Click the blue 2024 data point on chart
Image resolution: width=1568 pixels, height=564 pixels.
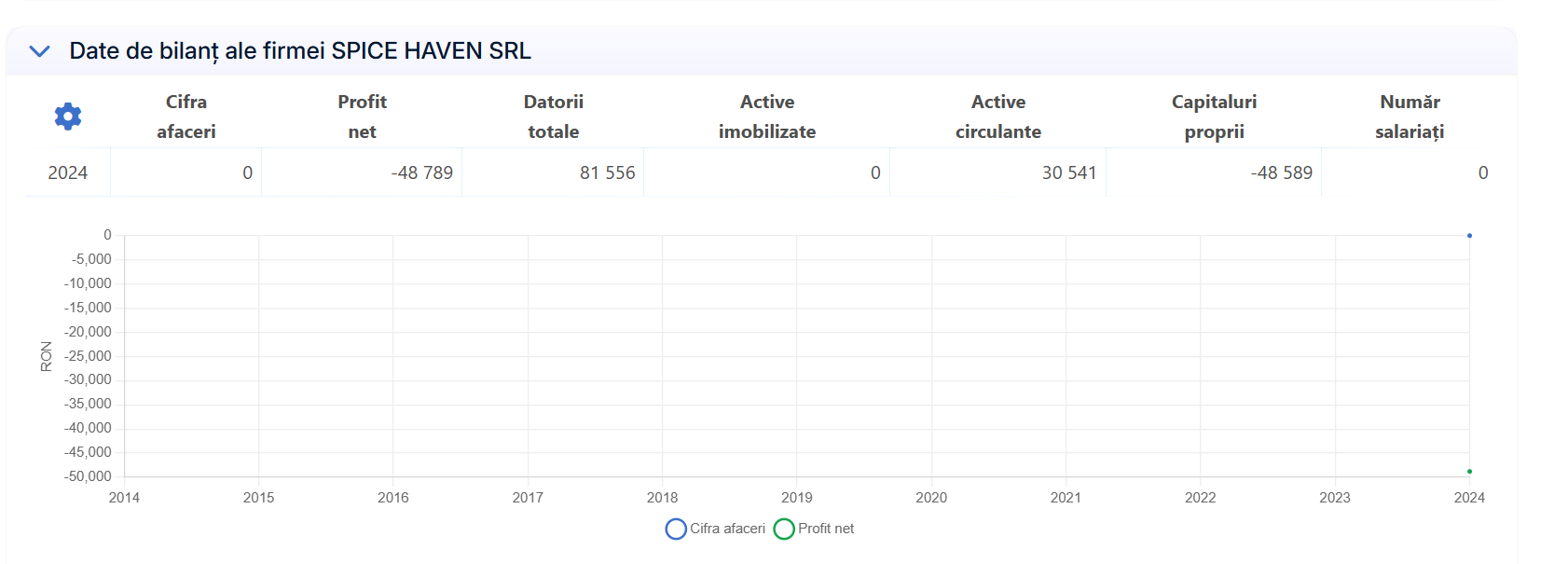pyautogui.click(x=1469, y=236)
